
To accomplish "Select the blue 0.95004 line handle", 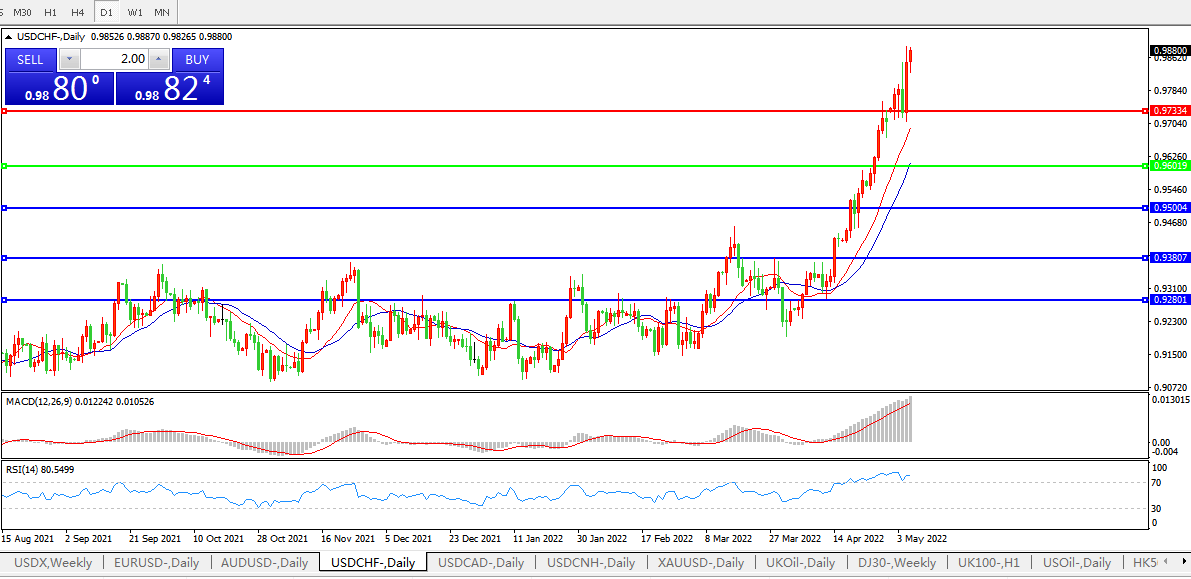I will (5, 208).
